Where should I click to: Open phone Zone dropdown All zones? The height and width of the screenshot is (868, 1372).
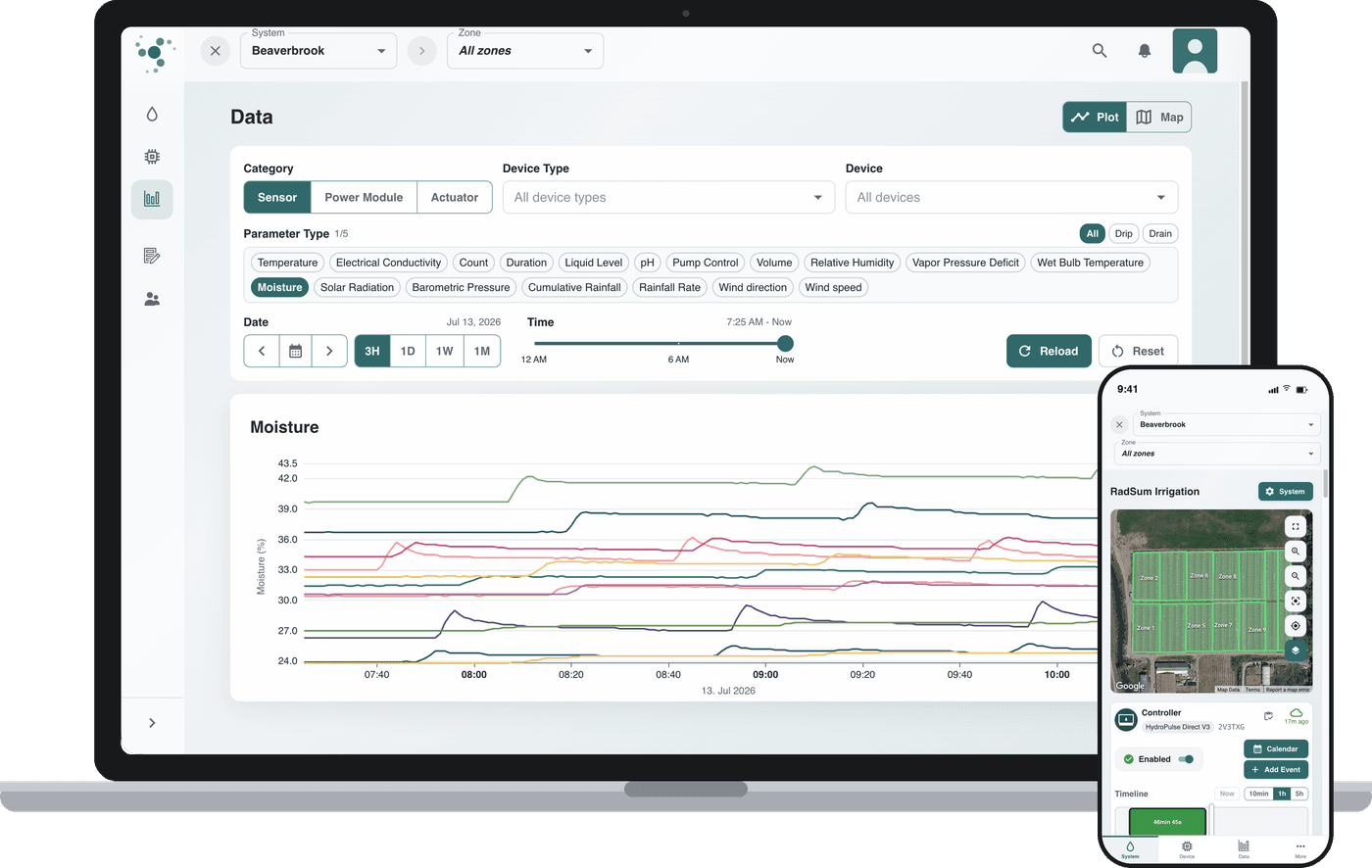click(1218, 454)
